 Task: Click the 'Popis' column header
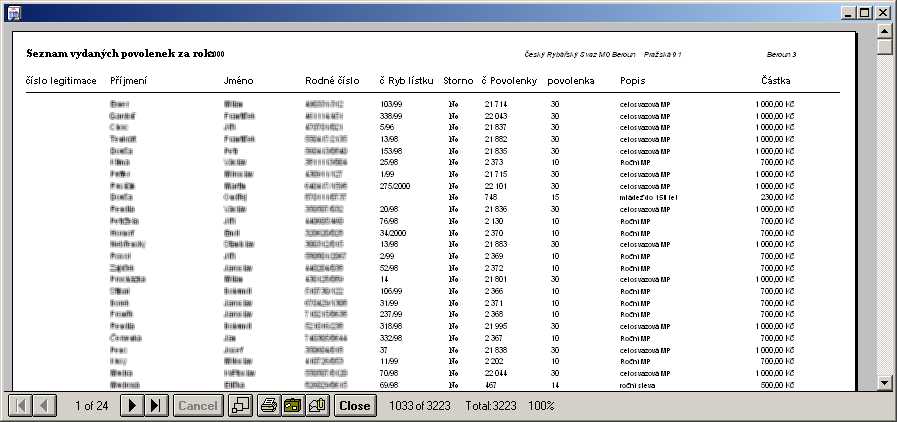pyautogui.click(x=633, y=81)
